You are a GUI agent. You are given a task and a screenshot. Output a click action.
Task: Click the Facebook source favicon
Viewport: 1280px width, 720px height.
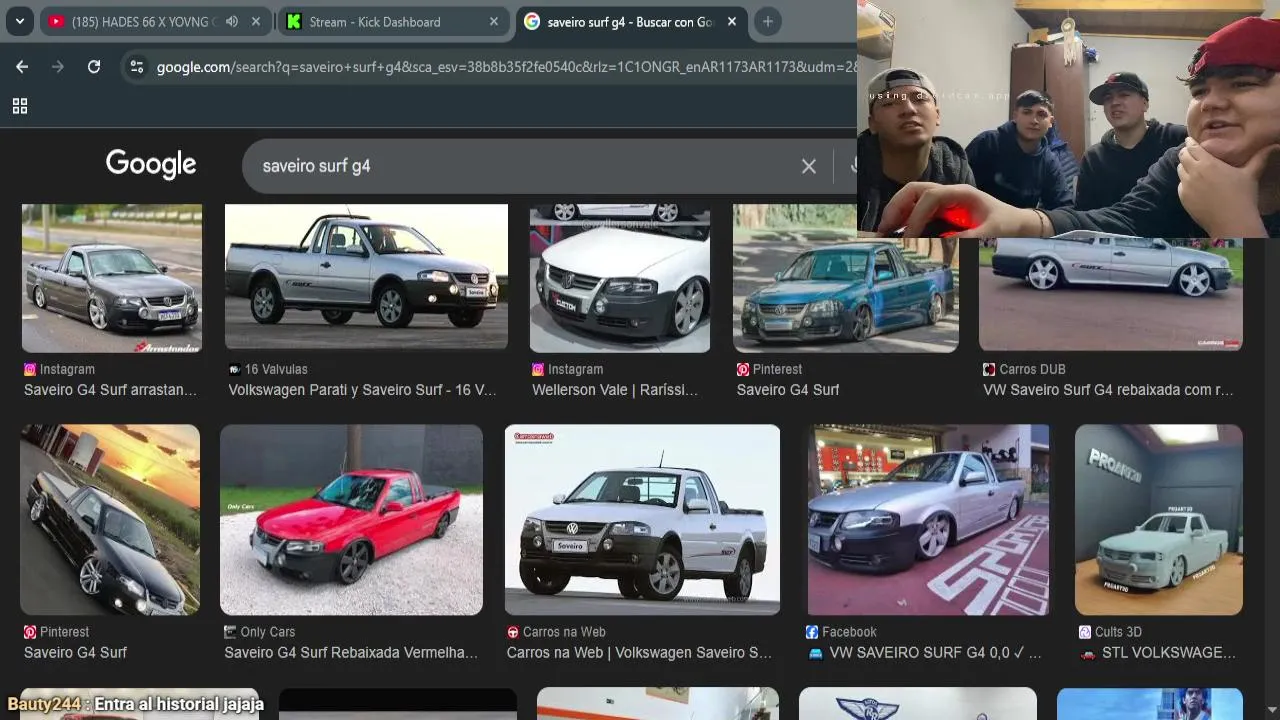pos(812,632)
